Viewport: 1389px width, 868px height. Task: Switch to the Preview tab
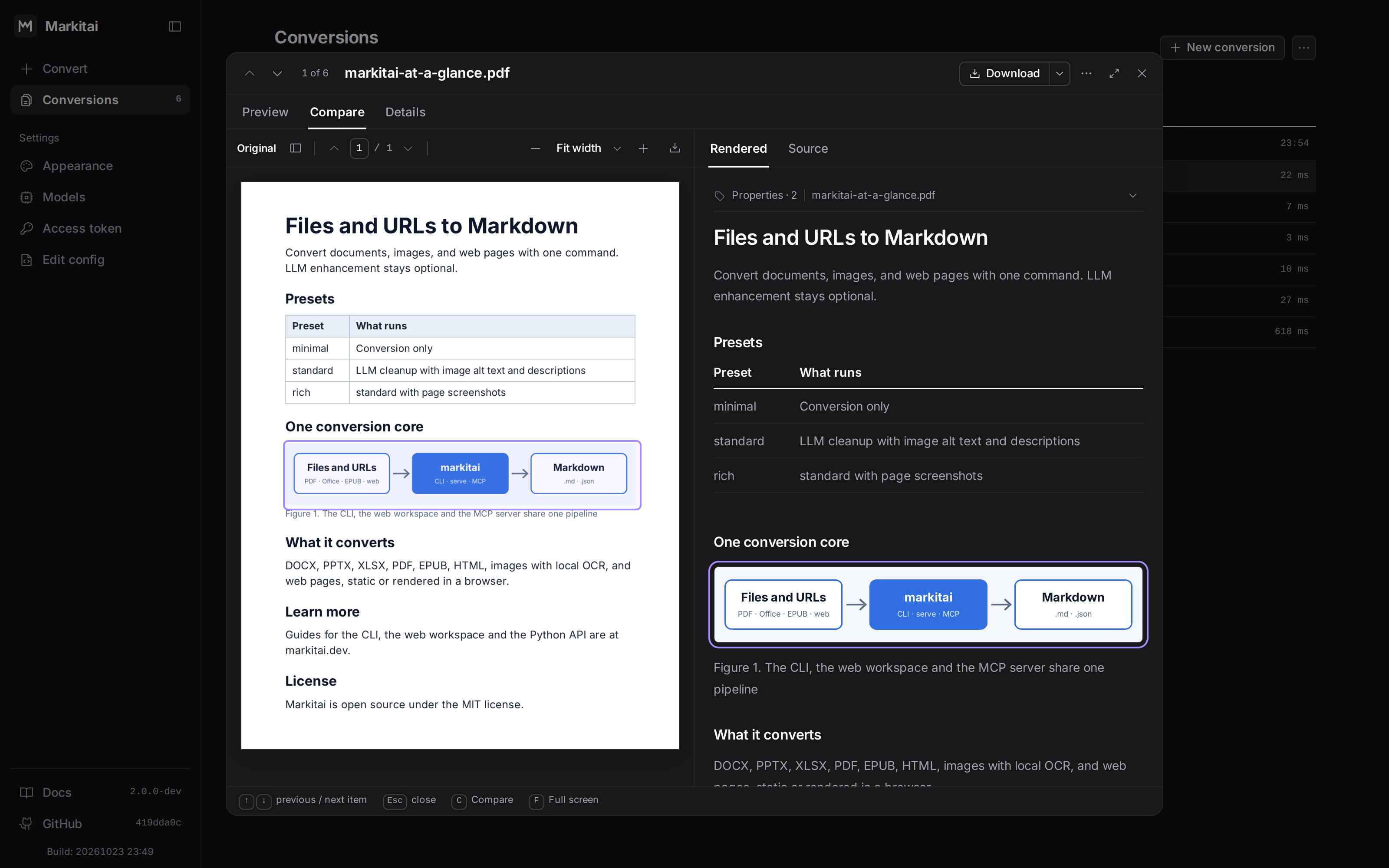[x=265, y=112]
